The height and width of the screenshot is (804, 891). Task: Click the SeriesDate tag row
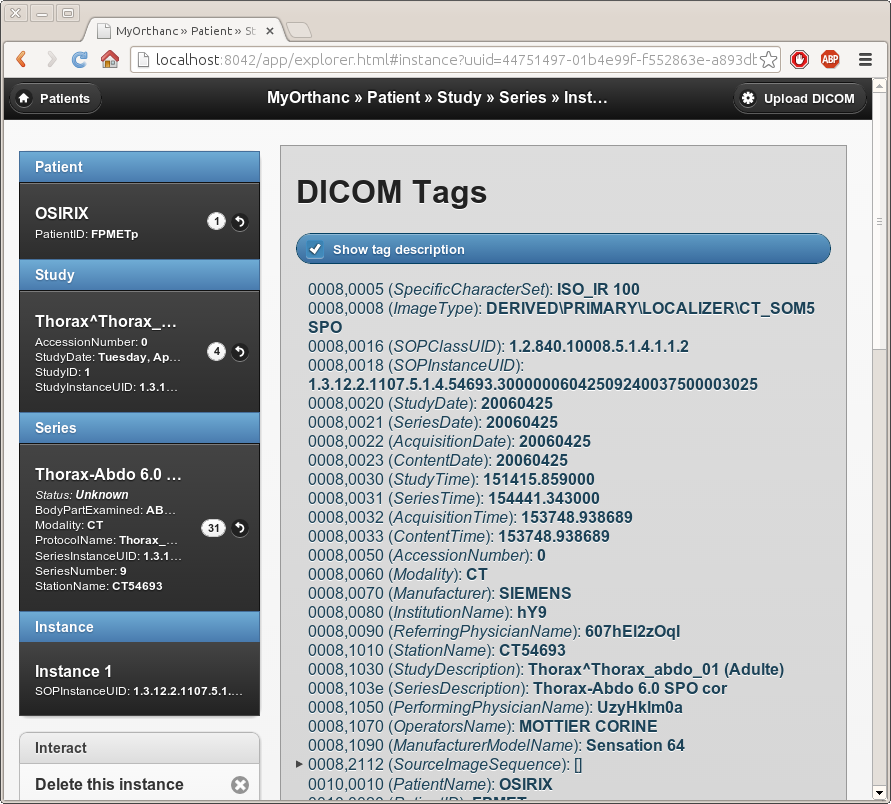pyautogui.click(x=433, y=422)
